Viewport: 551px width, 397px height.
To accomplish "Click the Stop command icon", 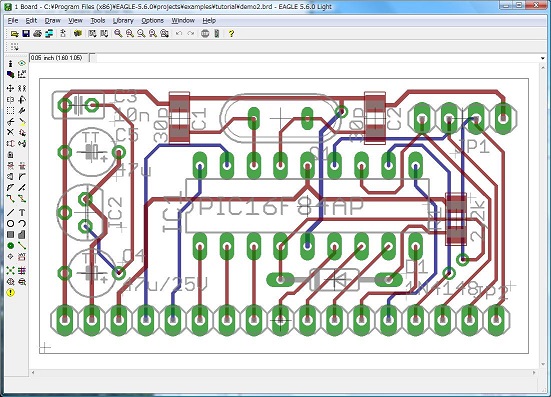I will click(x=205, y=34).
